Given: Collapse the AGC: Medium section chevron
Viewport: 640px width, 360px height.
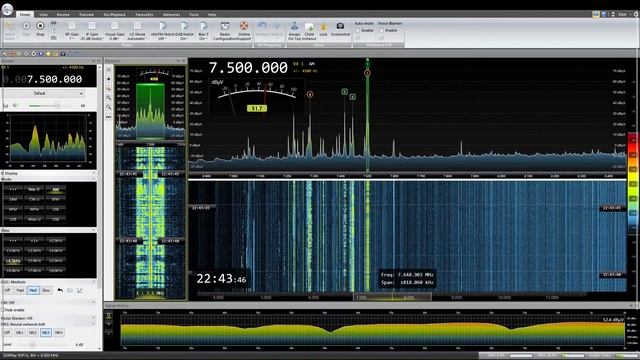Looking at the screenshot, I should pos(93,282).
